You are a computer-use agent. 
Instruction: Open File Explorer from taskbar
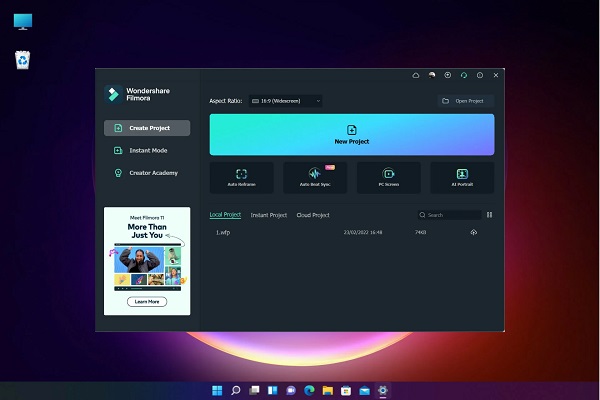[328, 390]
